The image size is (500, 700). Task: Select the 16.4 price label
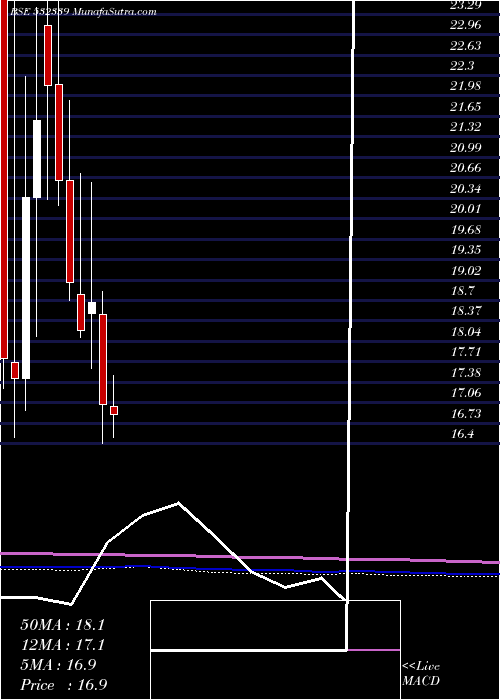tap(463, 434)
